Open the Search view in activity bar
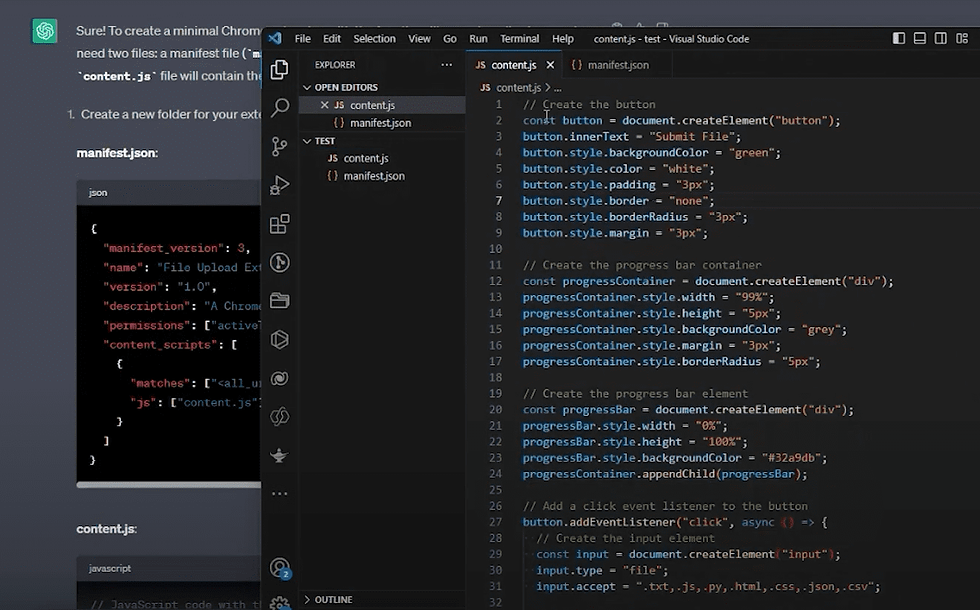Screen dimensions: 980x610 (x=279, y=108)
